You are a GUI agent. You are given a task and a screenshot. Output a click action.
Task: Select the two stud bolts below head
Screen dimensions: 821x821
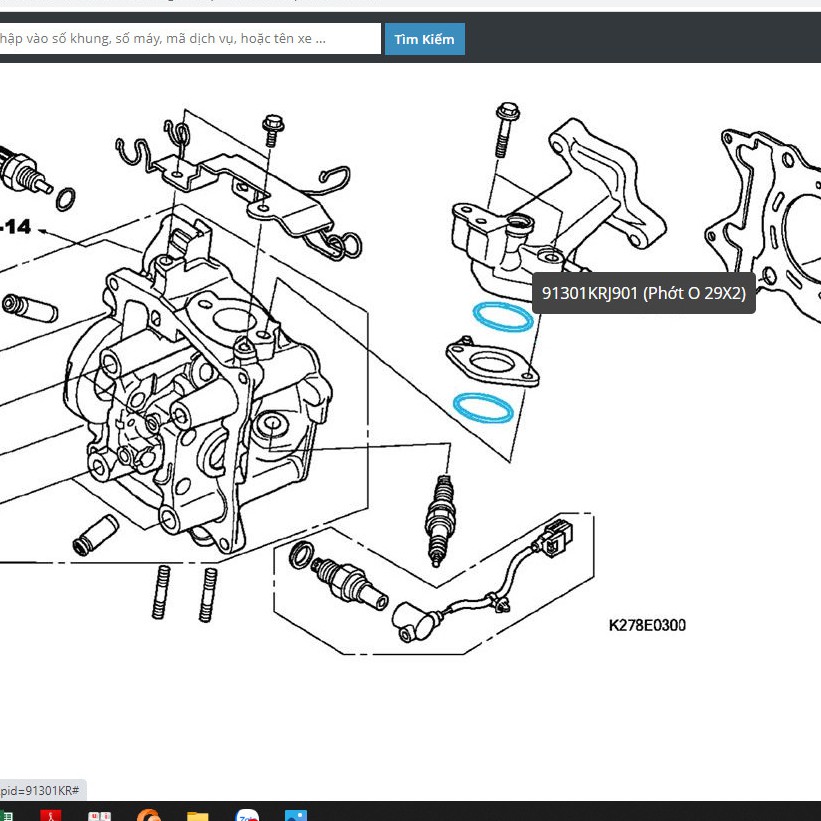[186, 593]
